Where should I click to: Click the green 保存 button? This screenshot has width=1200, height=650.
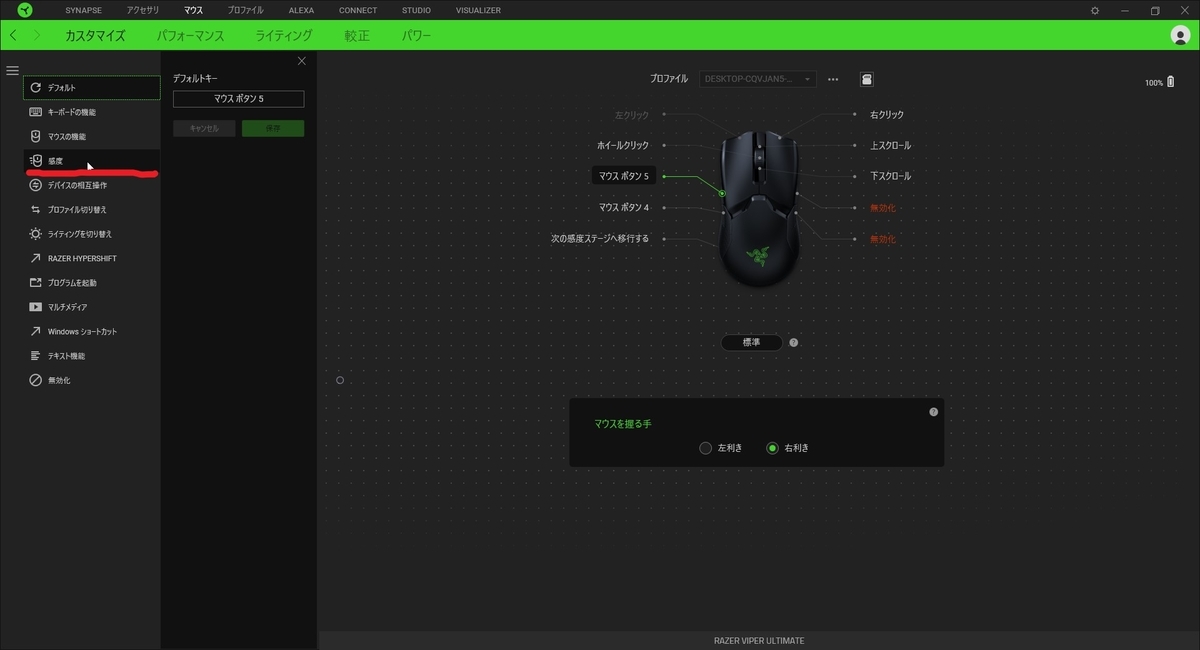coord(273,128)
